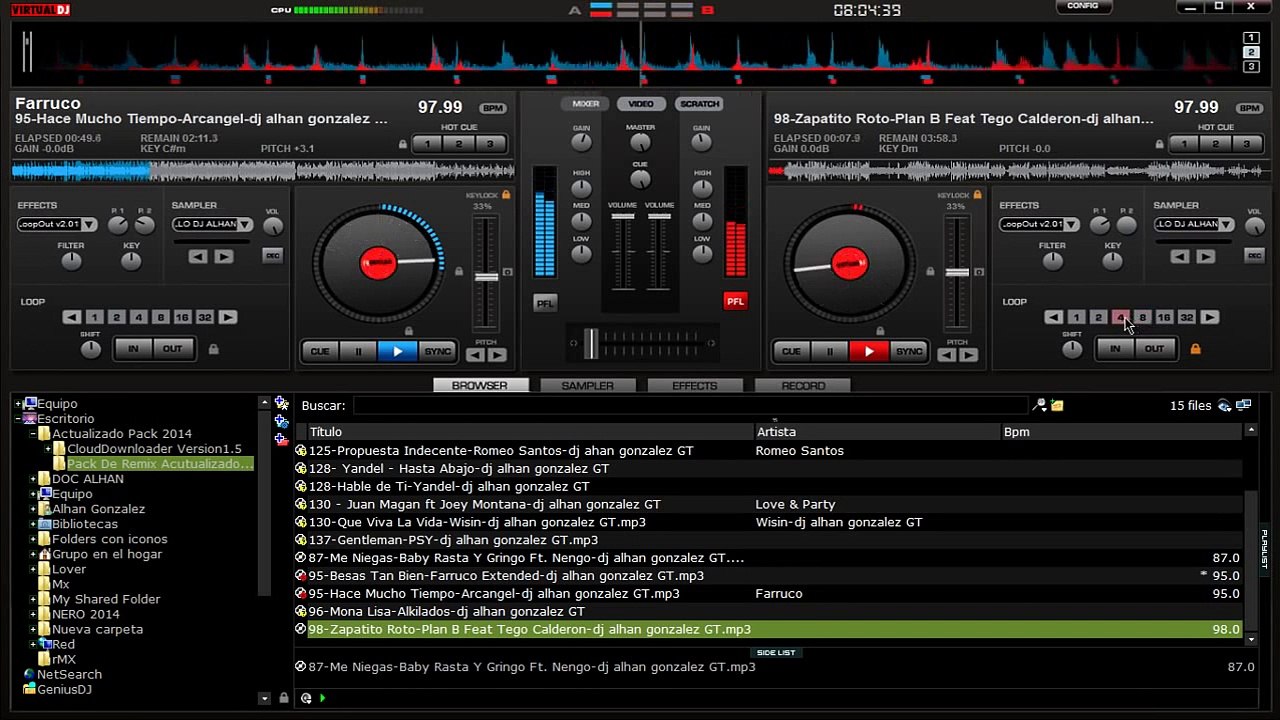Toggle the left deck keylock padlock
This screenshot has height=720, width=1280.
[506, 195]
